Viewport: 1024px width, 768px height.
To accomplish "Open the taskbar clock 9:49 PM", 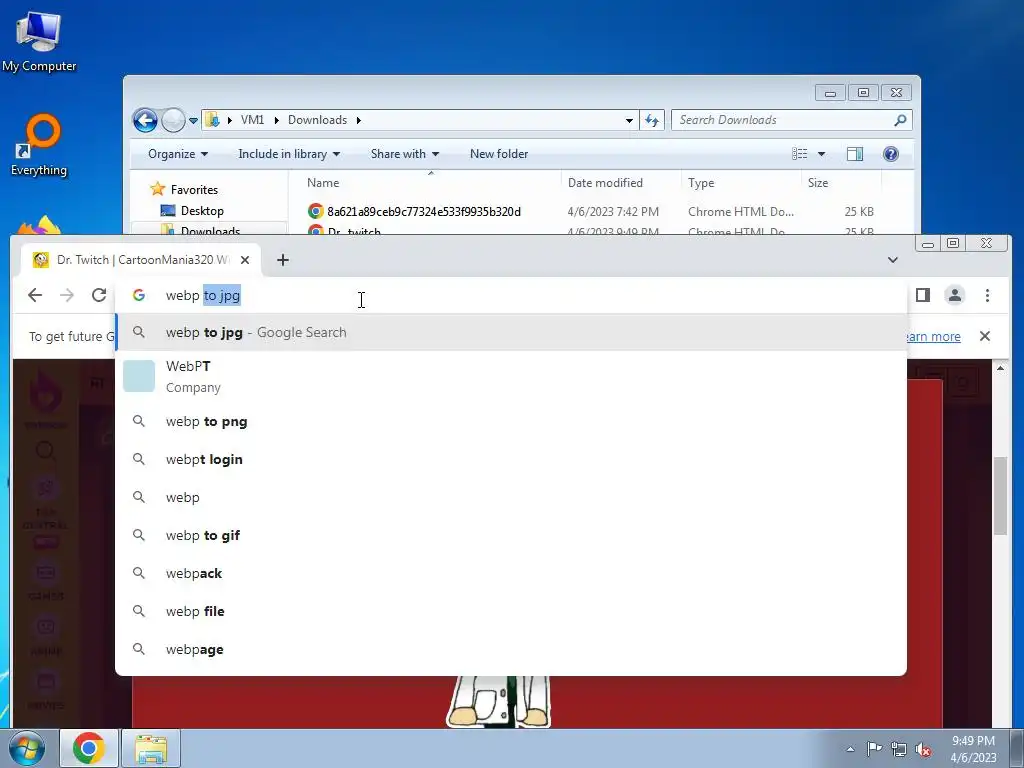I will tap(973, 749).
